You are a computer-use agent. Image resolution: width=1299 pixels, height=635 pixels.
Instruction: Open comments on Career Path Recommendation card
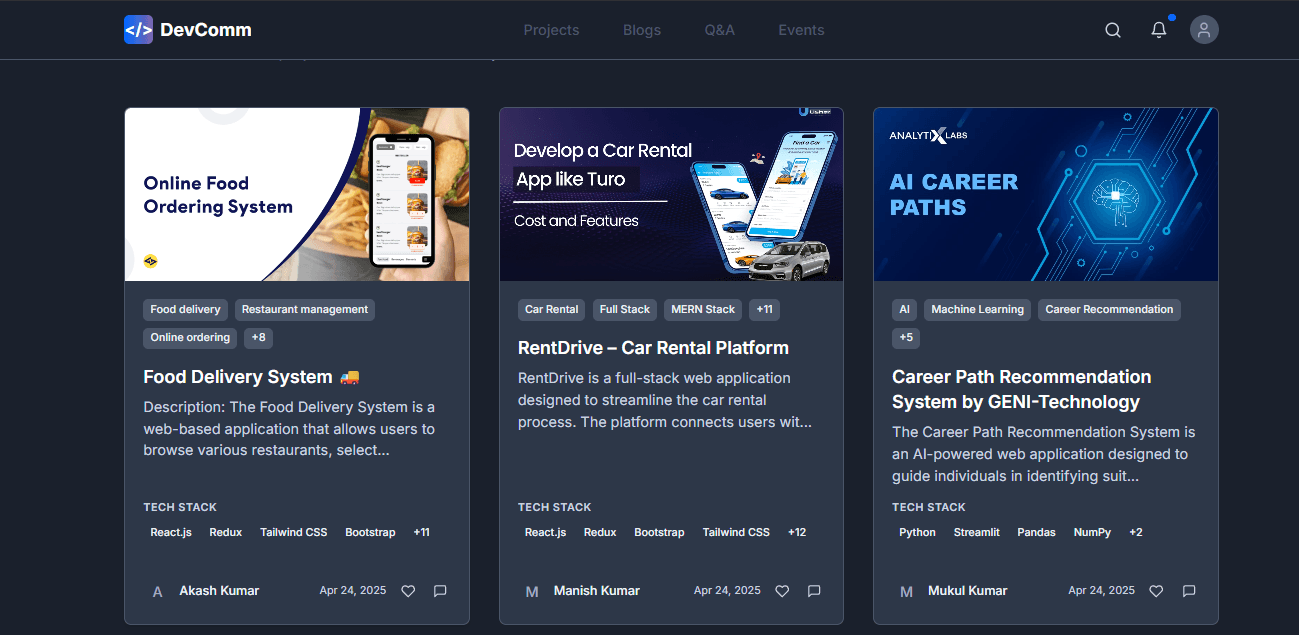tap(1189, 591)
